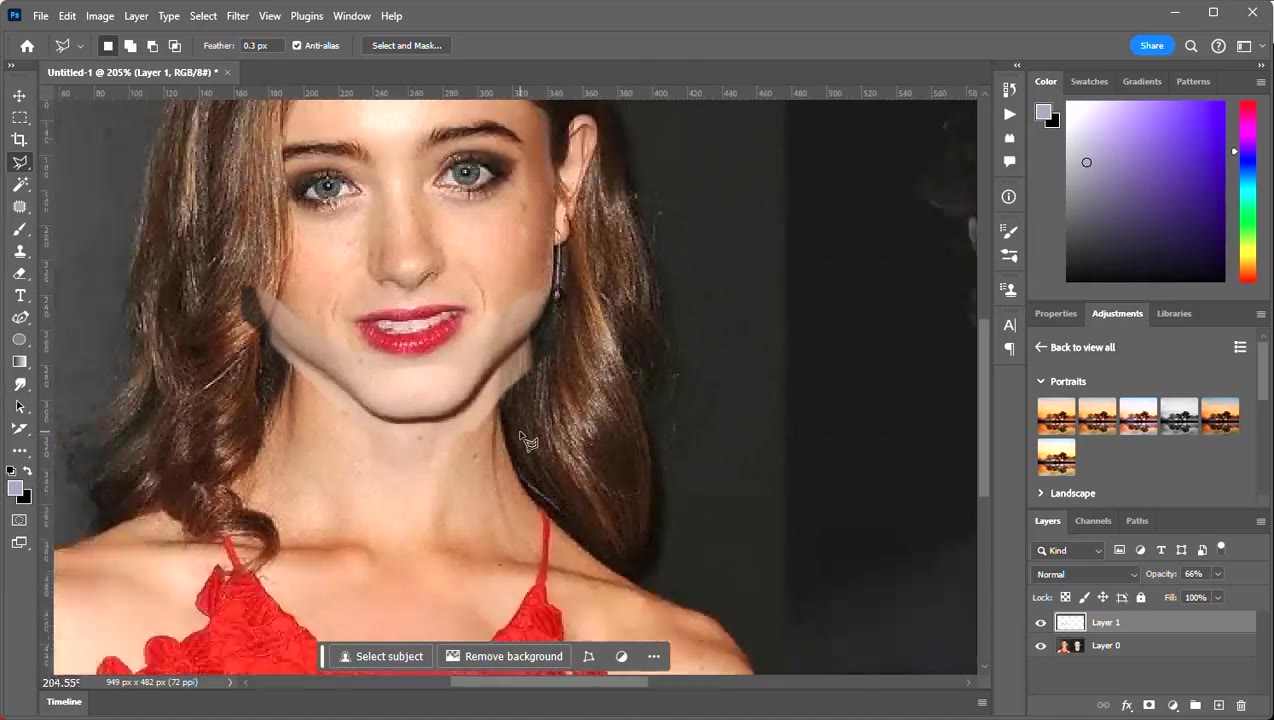This screenshot has height=720, width=1274.
Task: Open the Search magnifier icon
Action: point(1191,46)
